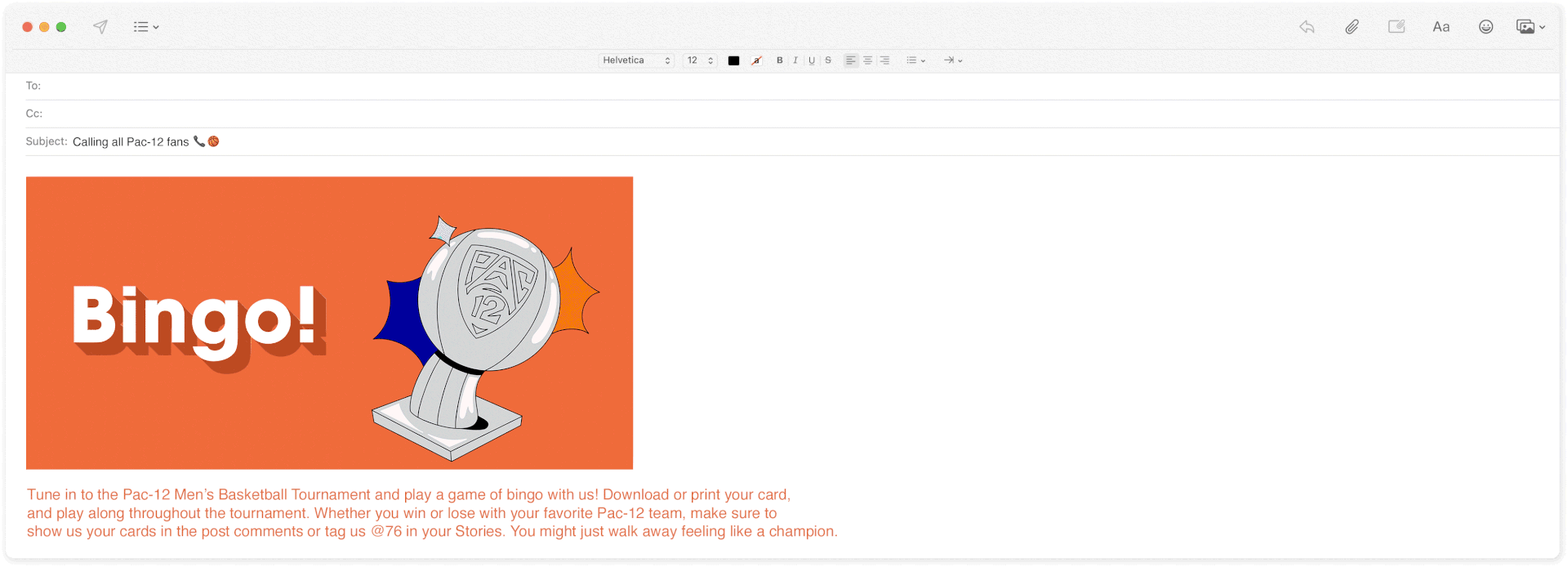The width and height of the screenshot is (1568, 567).
Task: Pick the black text color swatch
Action: point(733,60)
